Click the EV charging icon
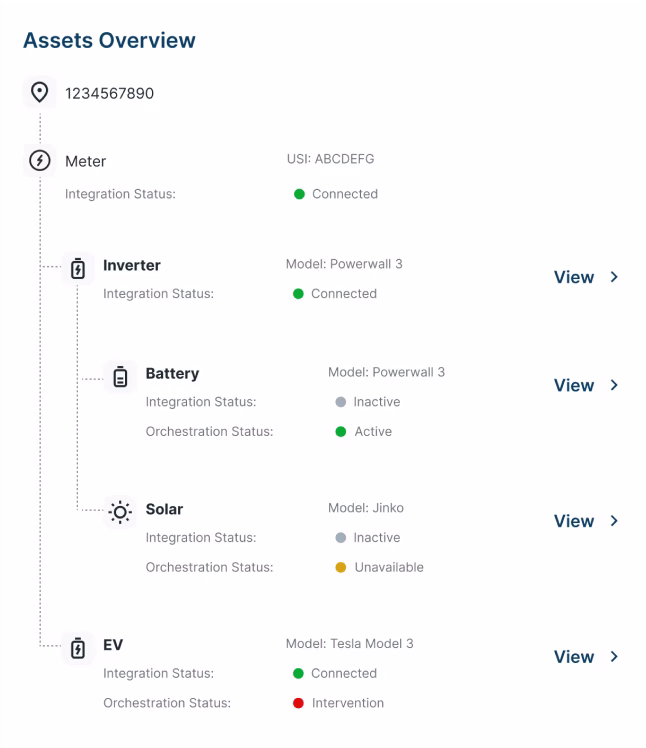The image size is (646, 748). point(78,647)
